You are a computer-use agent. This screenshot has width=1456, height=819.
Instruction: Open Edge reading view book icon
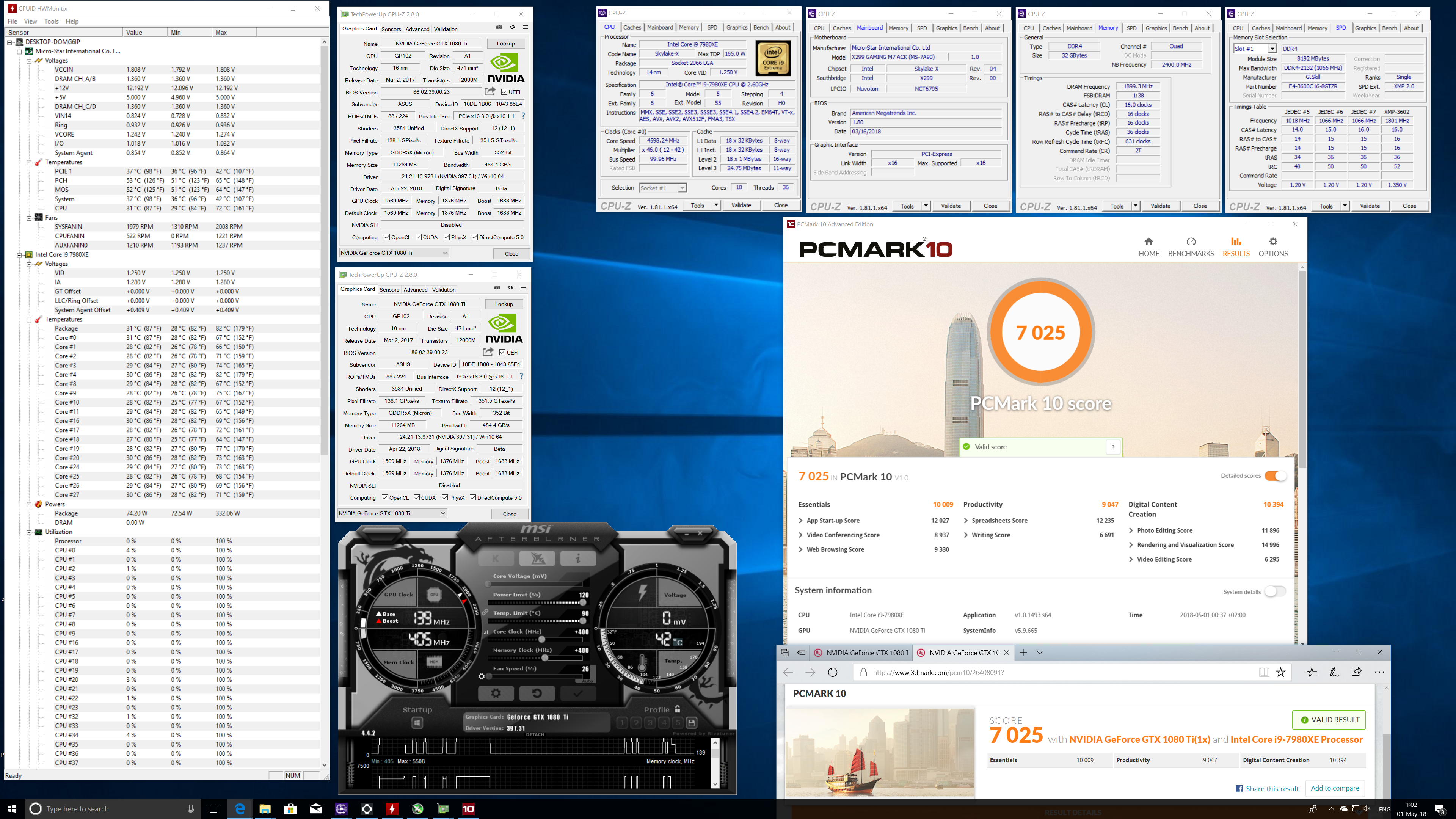pos(1264,672)
